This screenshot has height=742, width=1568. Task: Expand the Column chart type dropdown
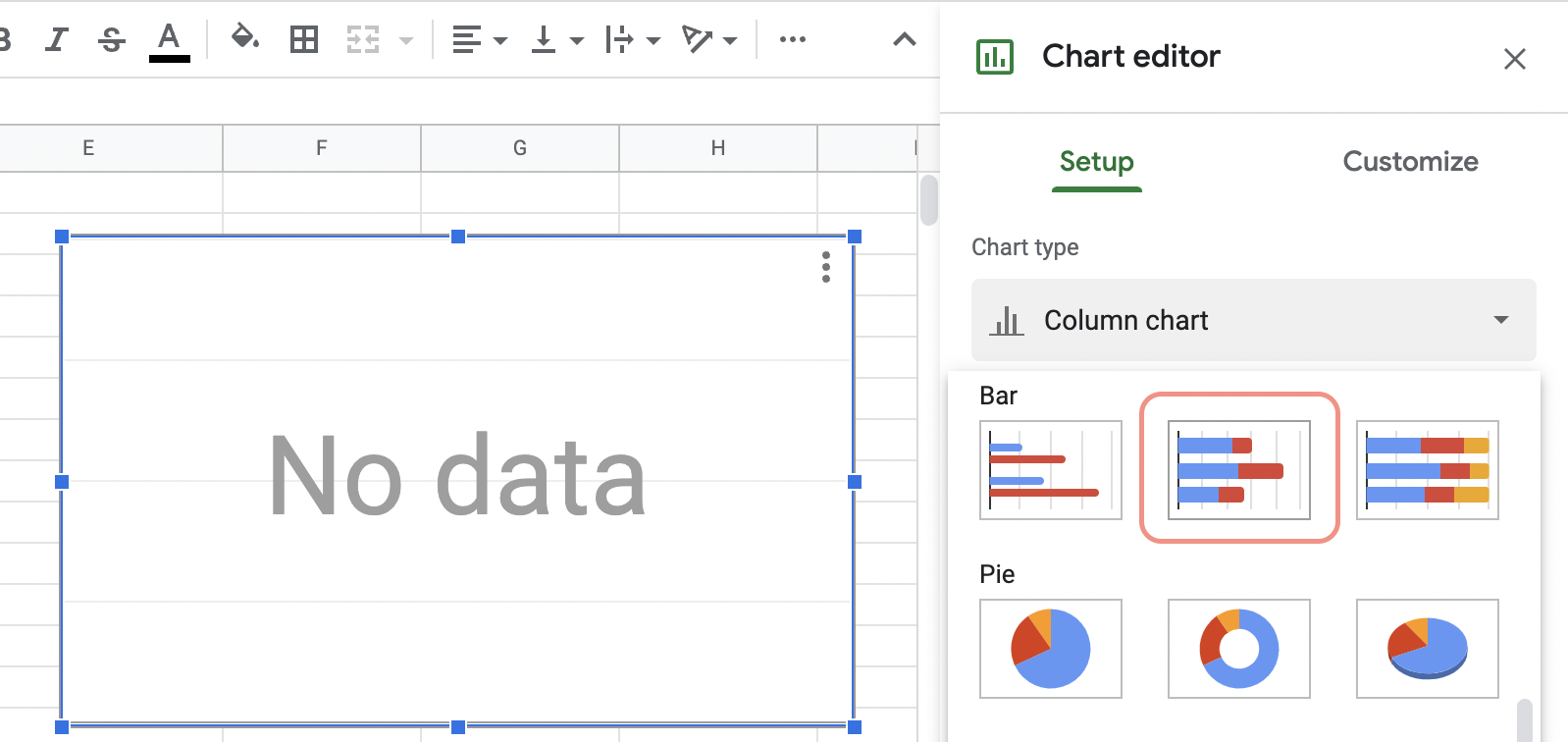pos(1253,320)
